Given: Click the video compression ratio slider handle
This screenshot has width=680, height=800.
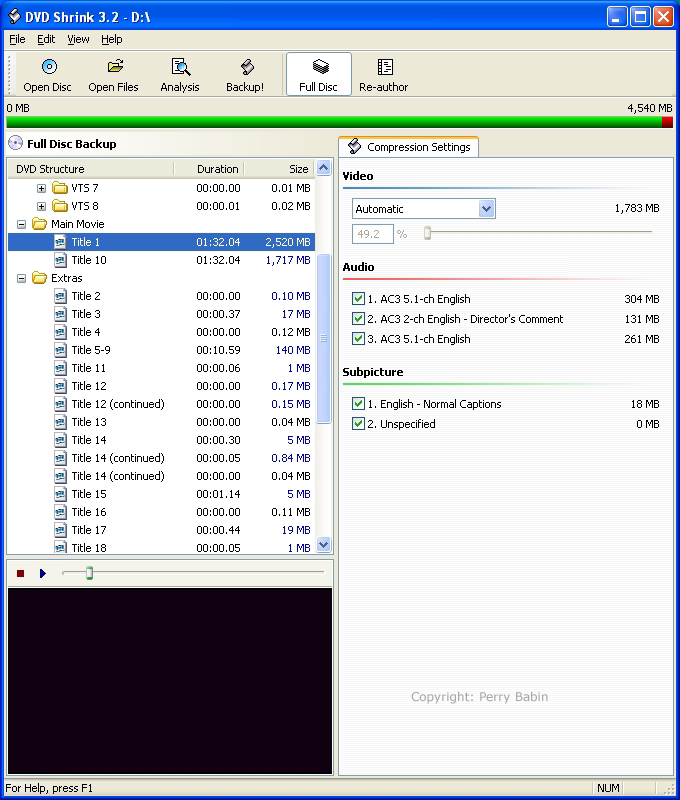Looking at the screenshot, I should click(427, 233).
